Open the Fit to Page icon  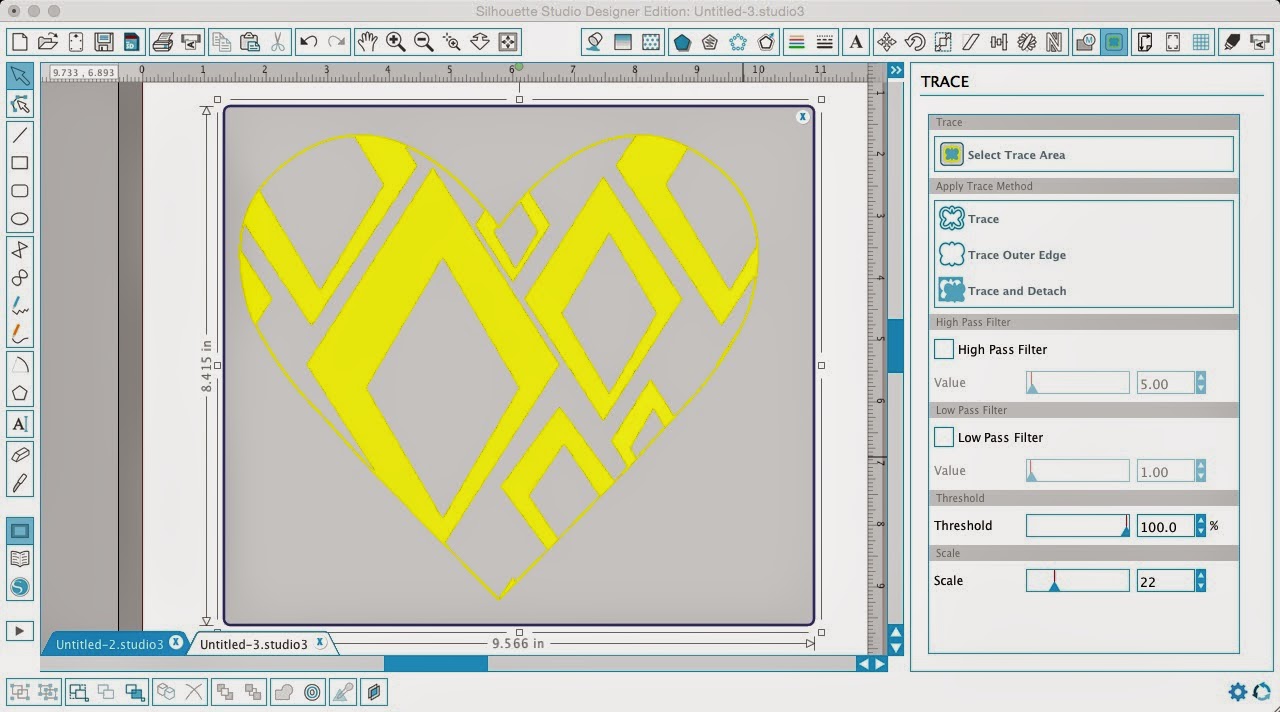[x=507, y=41]
